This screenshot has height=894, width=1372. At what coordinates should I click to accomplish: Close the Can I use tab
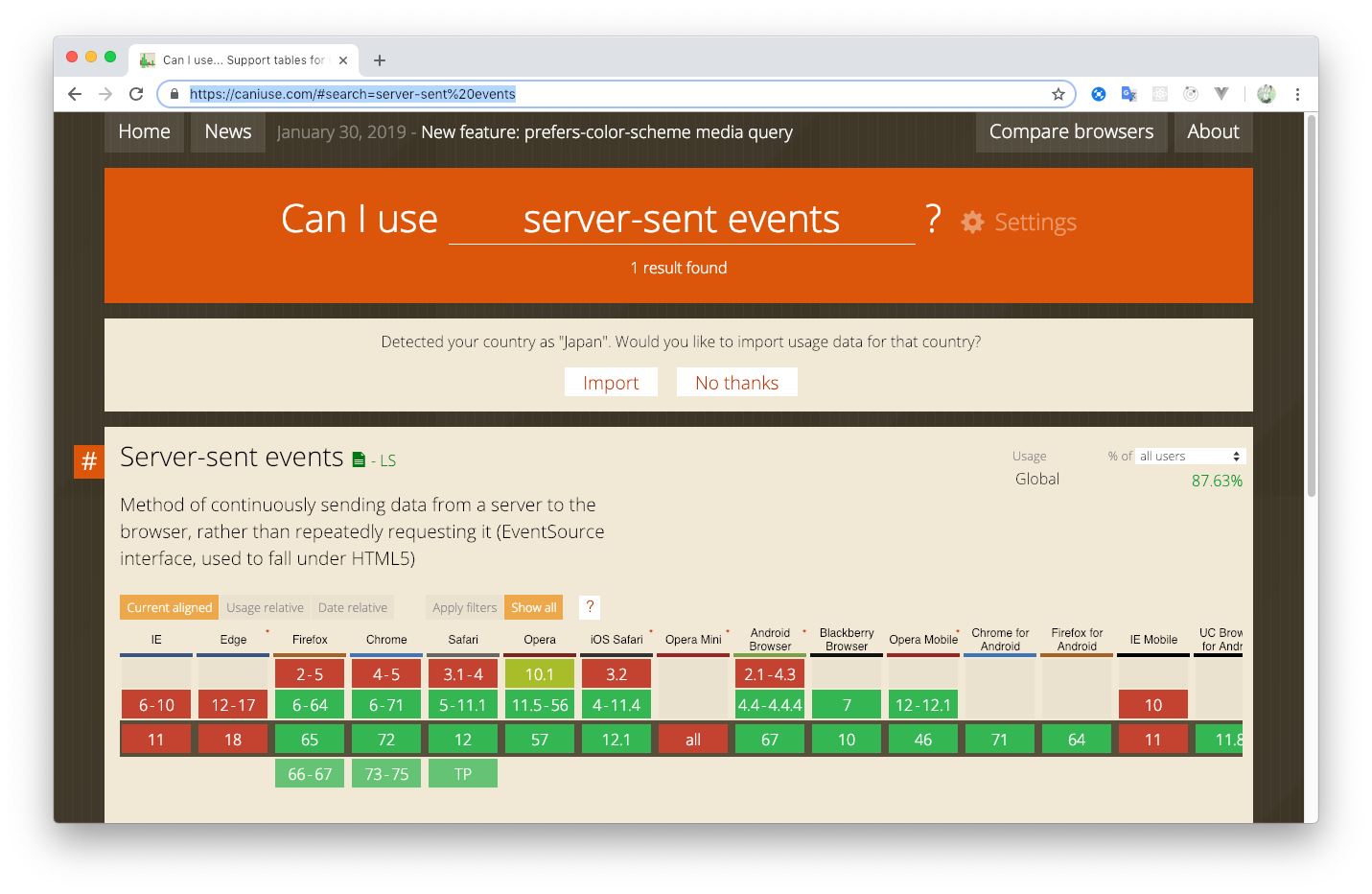pos(343,60)
